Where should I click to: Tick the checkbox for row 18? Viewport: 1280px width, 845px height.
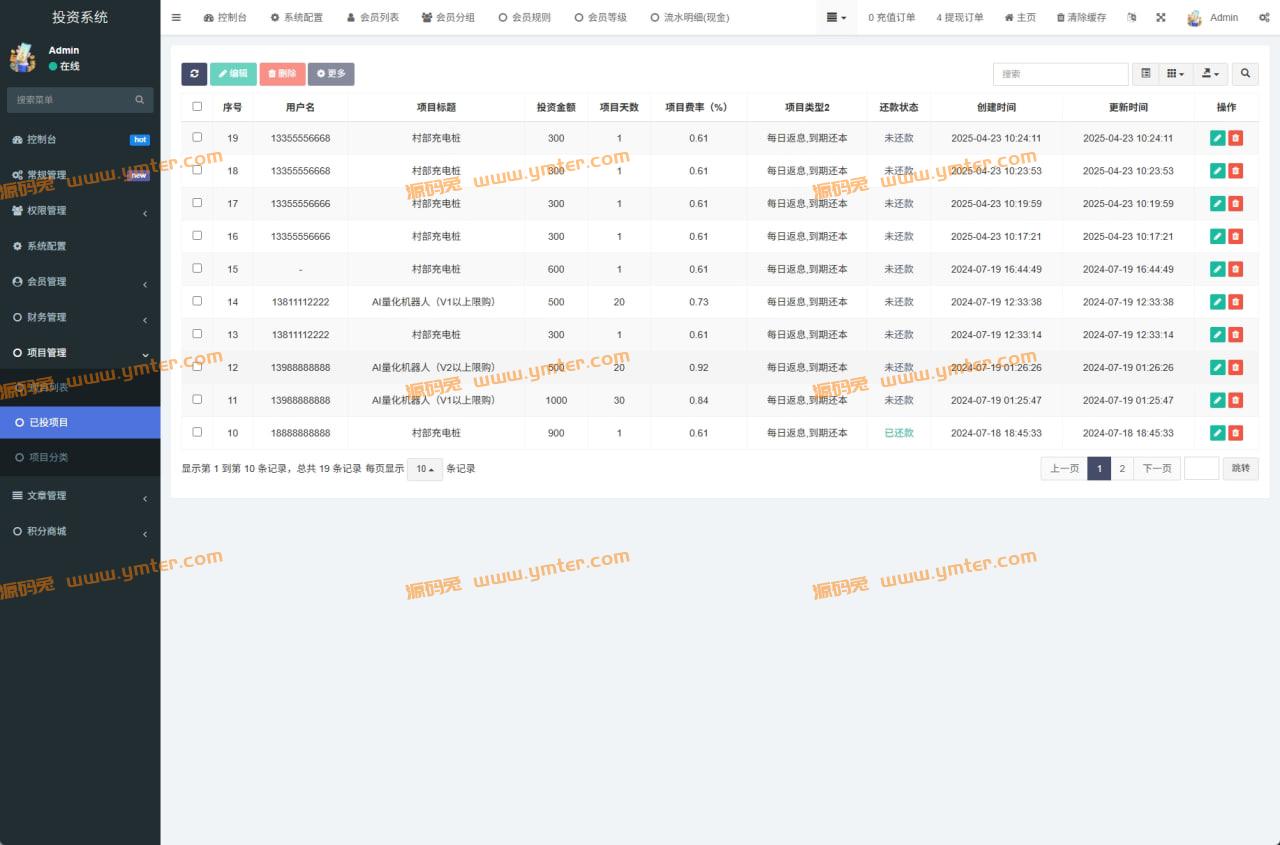[197, 170]
